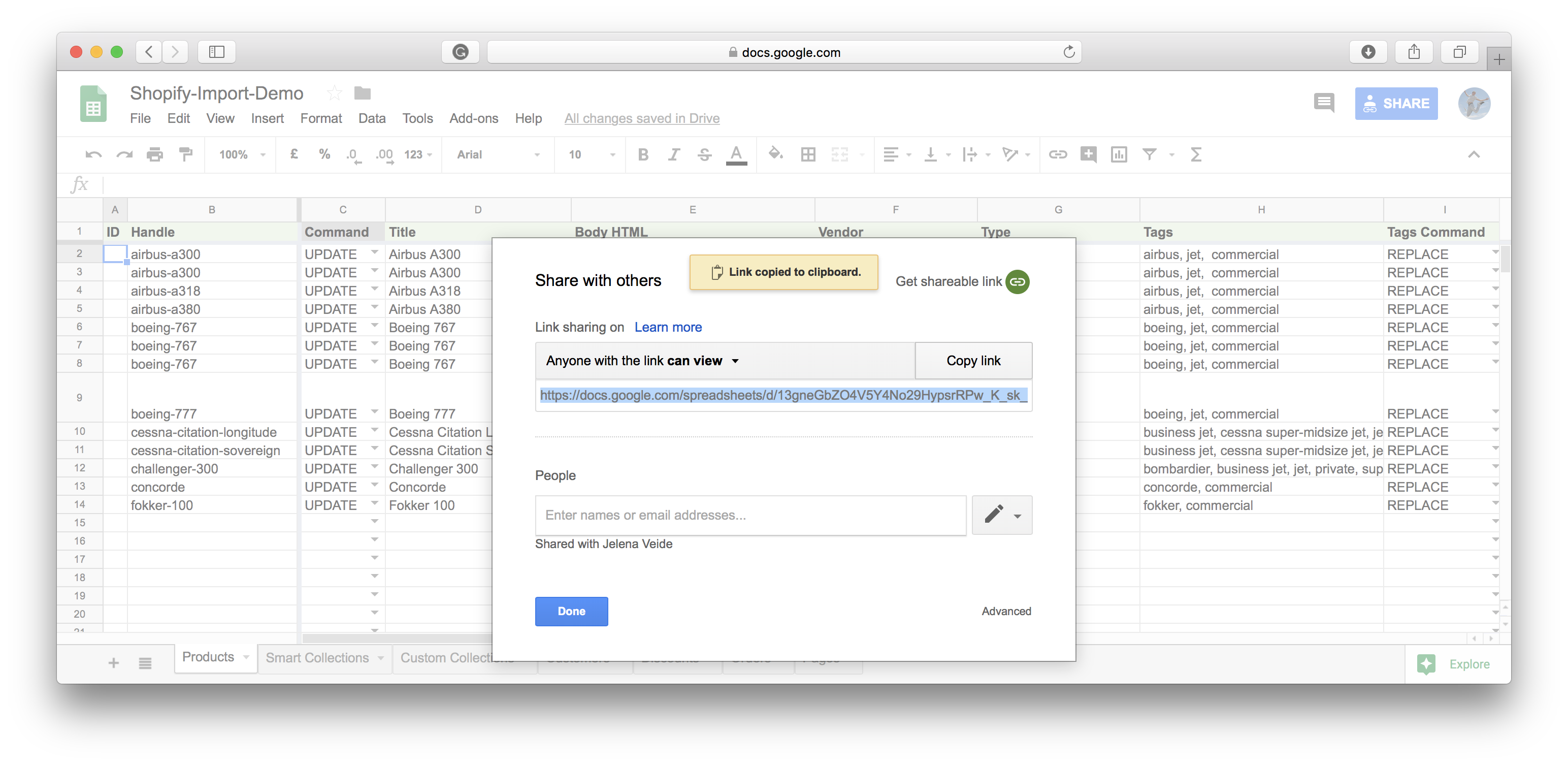
Task: Click the insert chart icon
Action: [1119, 155]
